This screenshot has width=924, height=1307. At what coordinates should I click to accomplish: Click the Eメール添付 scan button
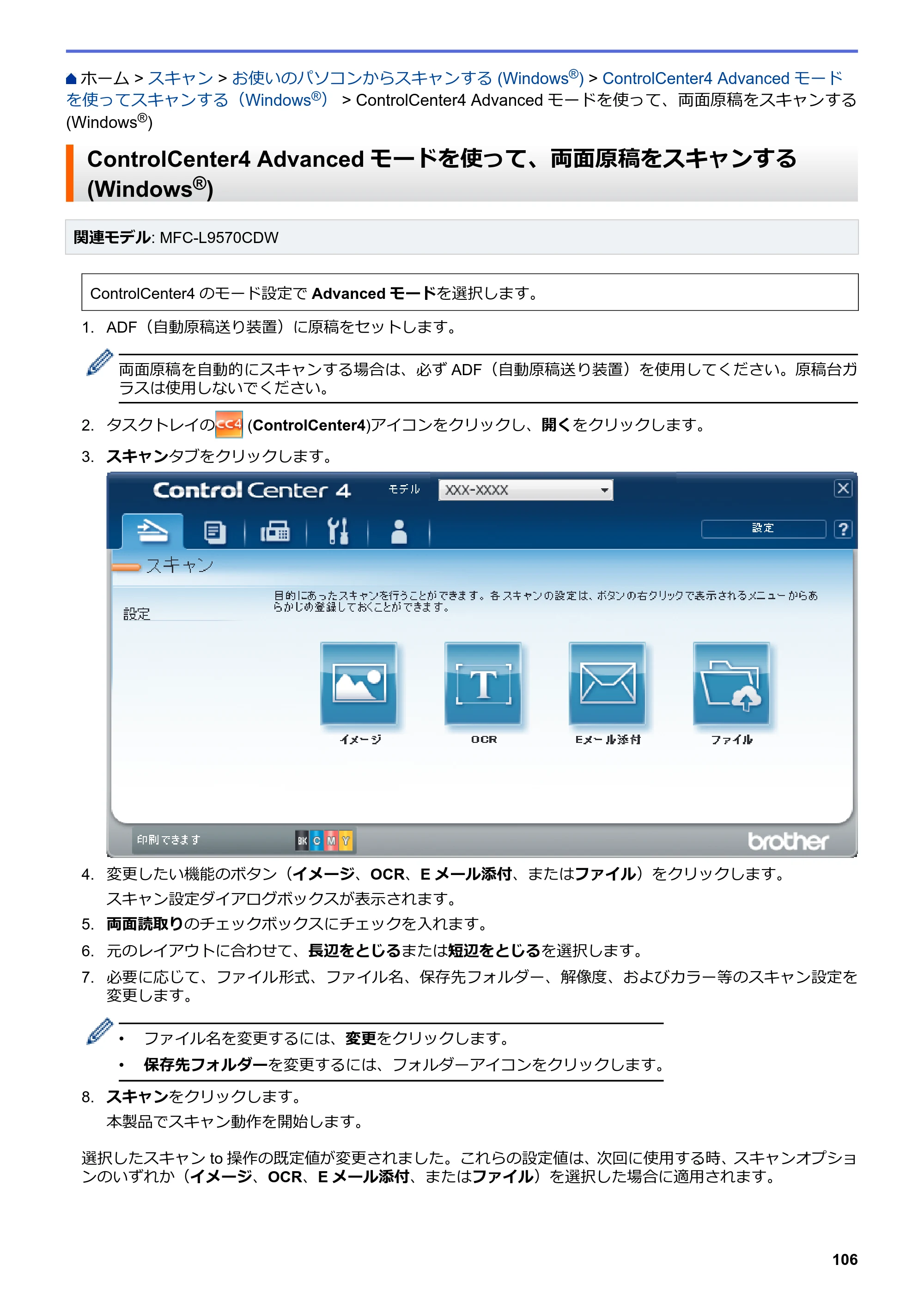(607, 683)
